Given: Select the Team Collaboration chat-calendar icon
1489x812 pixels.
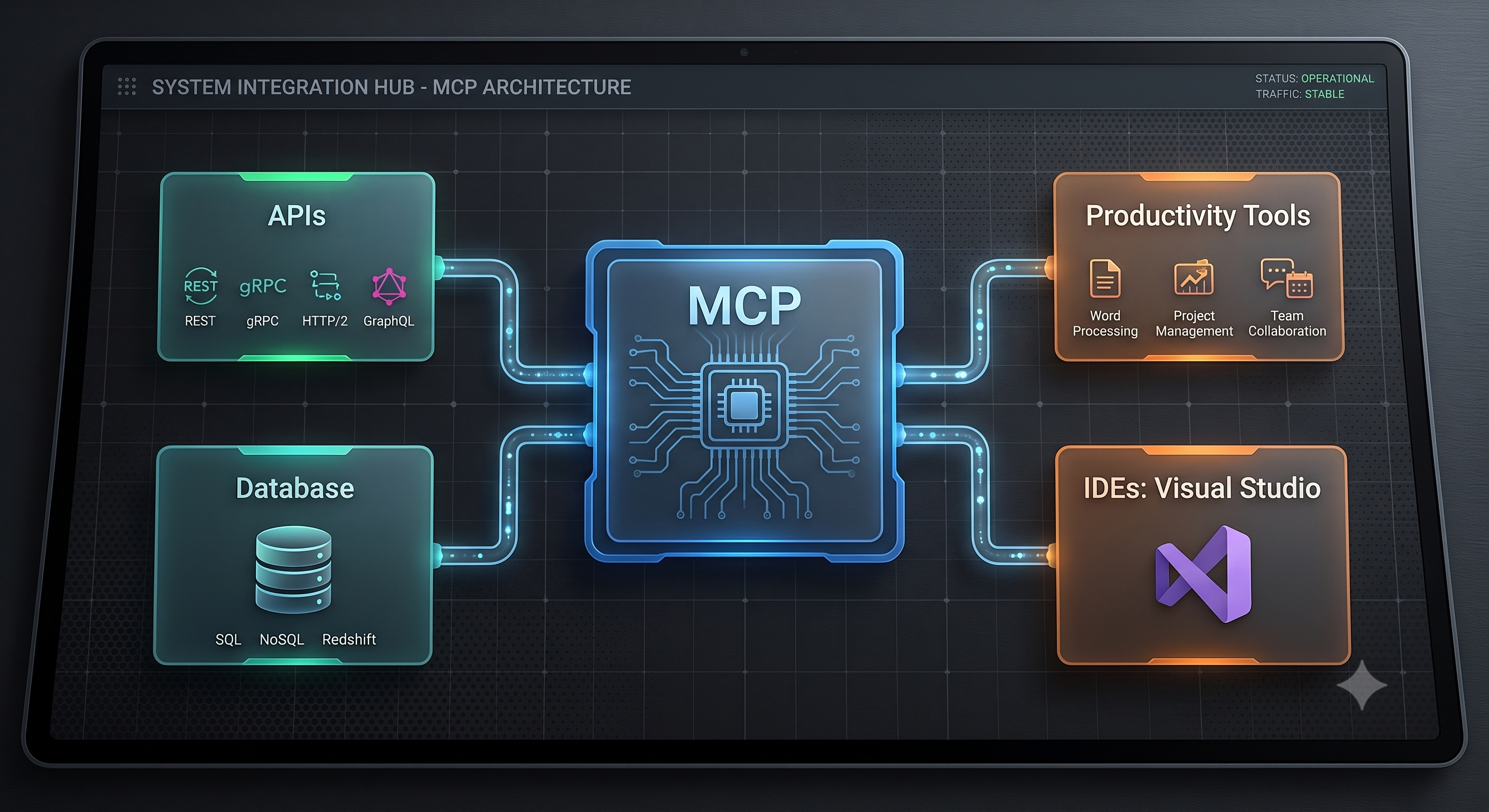Looking at the screenshot, I should coord(1286,278).
